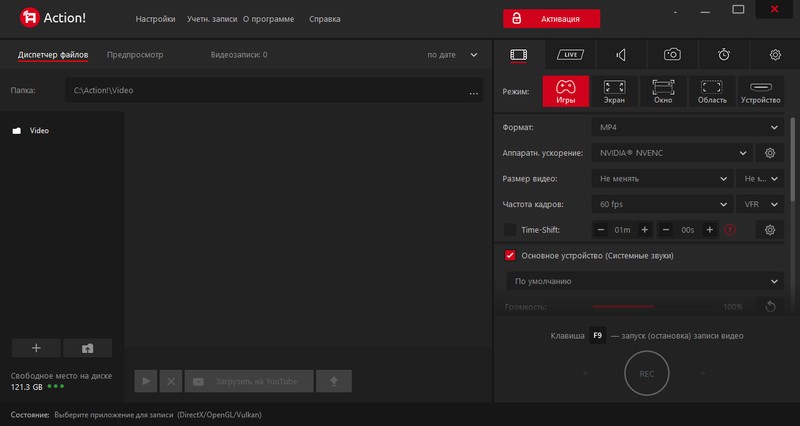Screen dimensions: 800x426
Task: Select the Устройство recording mode
Action: pos(761,92)
